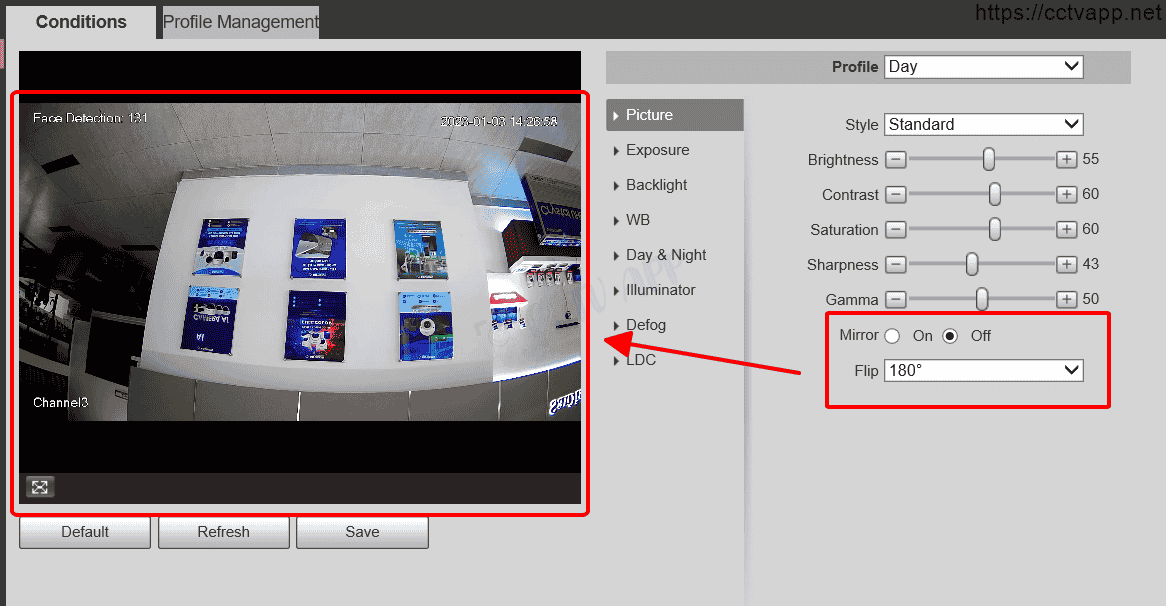The width and height of the screenshot is (1166, 606).
Task: Click the Save button
Action: point(362,532)
